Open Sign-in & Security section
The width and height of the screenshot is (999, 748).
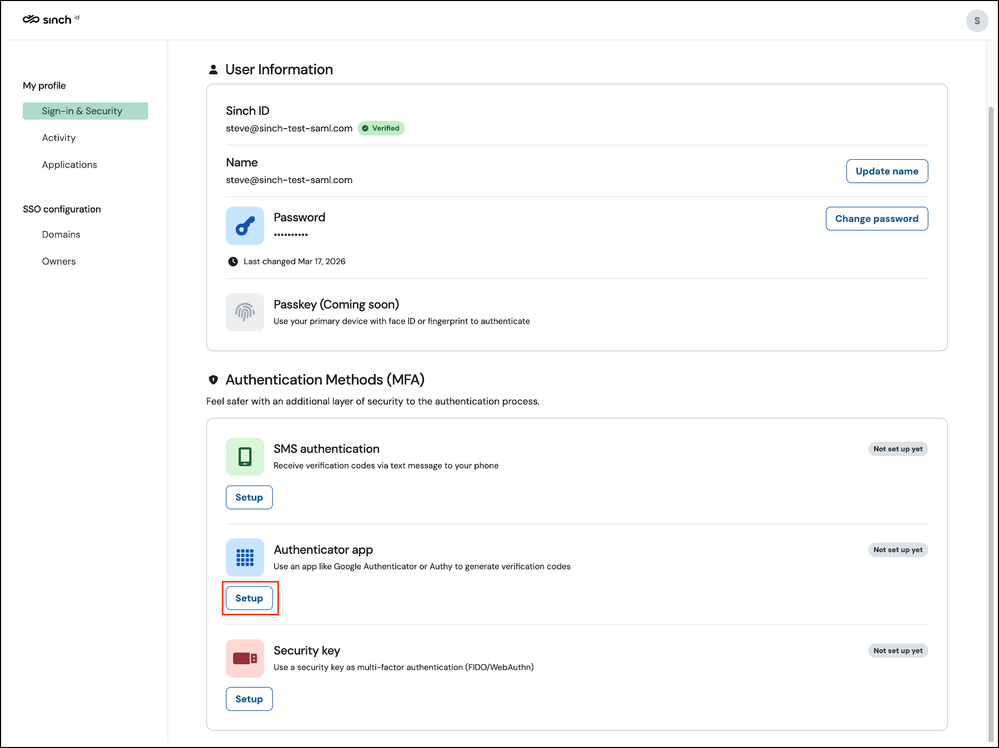click(x=85, y=111)
